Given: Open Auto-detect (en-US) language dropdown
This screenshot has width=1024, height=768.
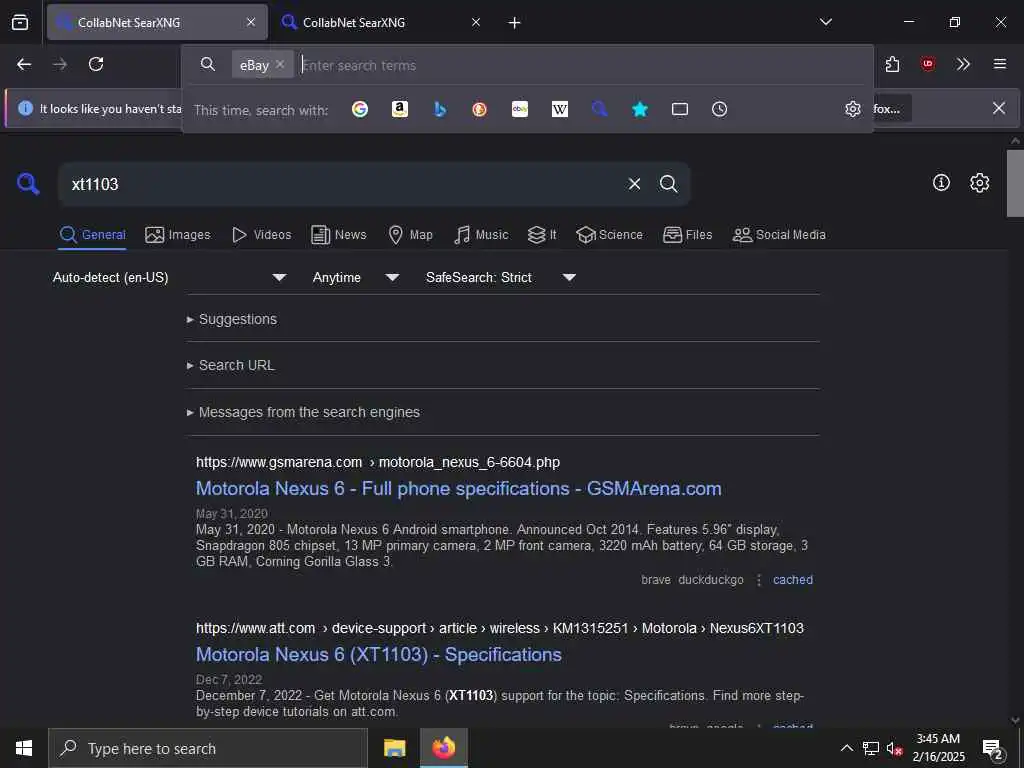Looking at the screenshot, I should (x=170, y=278).
